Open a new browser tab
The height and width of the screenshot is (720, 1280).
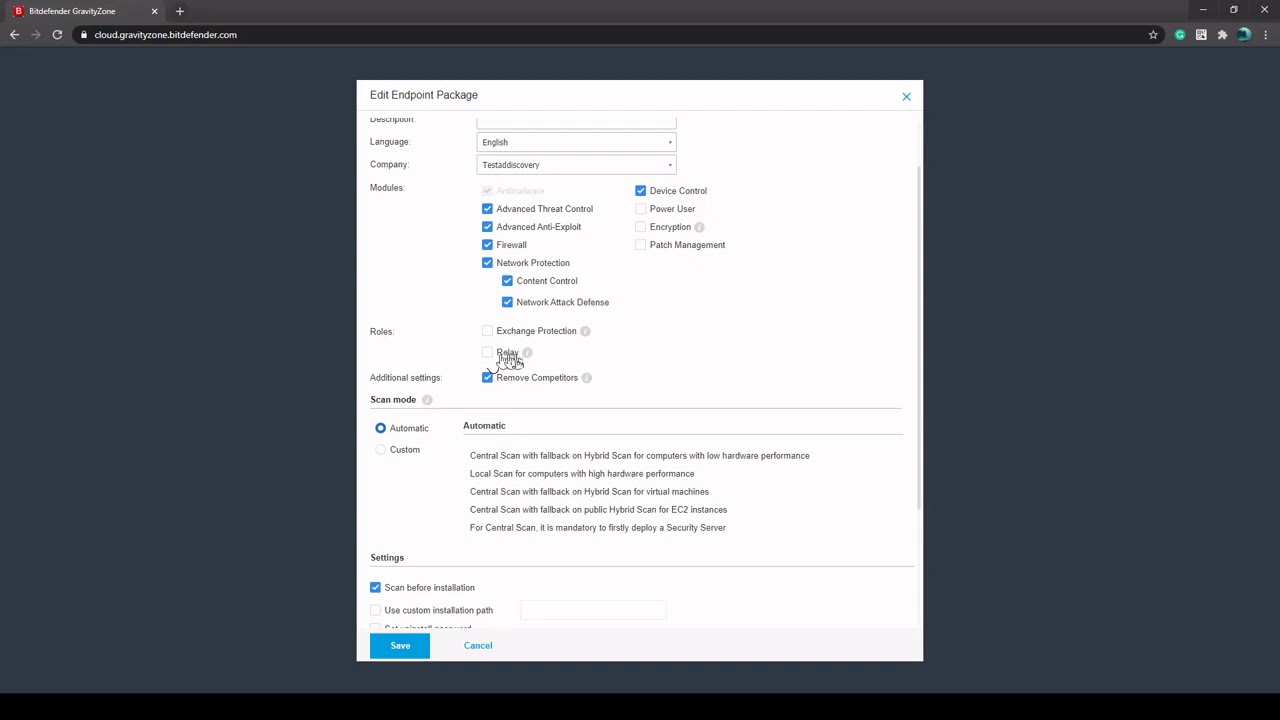point(180,11)
